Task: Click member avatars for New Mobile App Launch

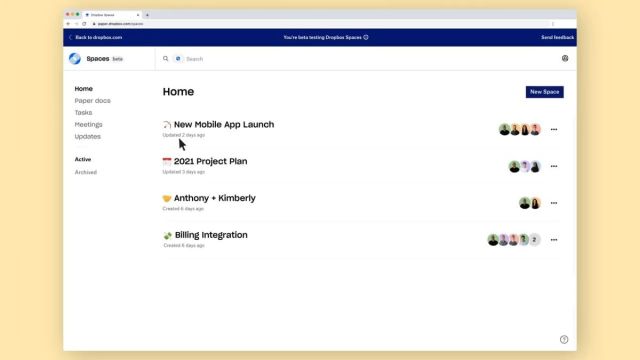Action: coord(520,129)
